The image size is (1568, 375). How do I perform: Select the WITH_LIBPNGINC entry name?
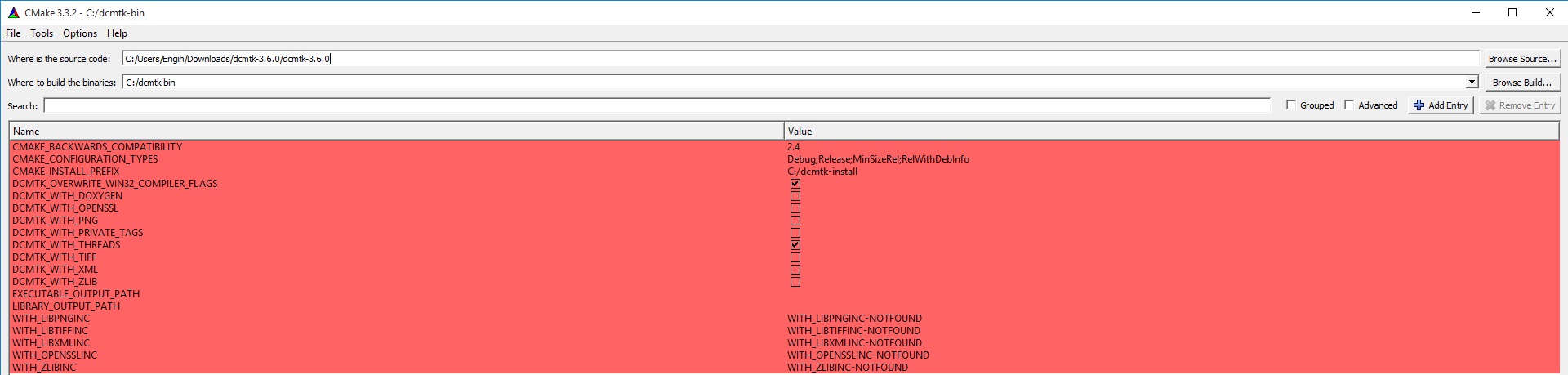click(x=51, y=319)
